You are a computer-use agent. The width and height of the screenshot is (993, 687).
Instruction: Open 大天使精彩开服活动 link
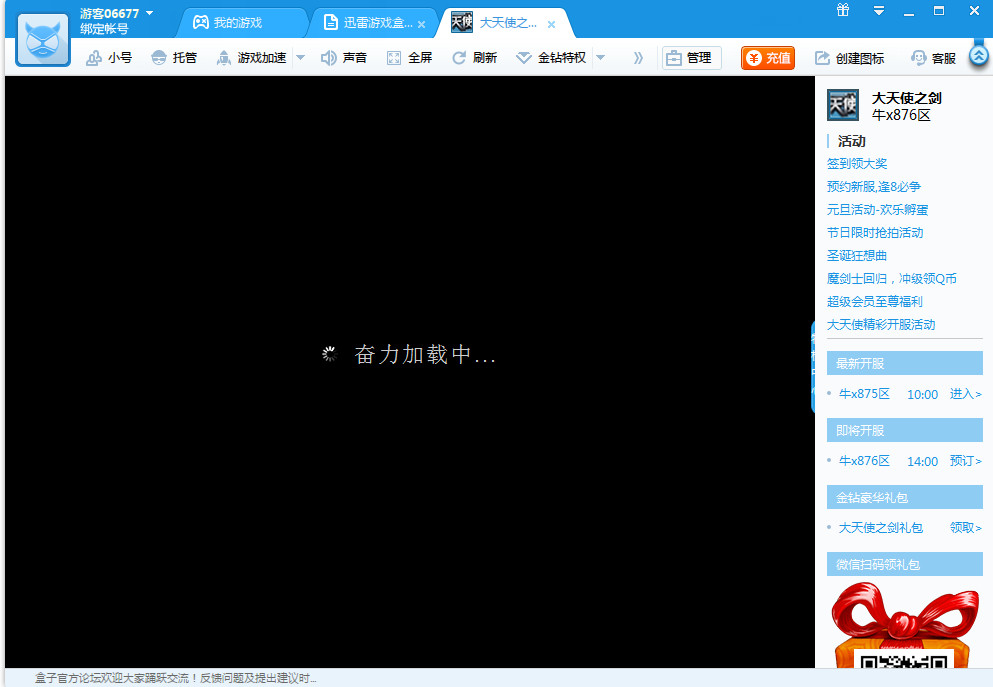click(x=881, y=324)
